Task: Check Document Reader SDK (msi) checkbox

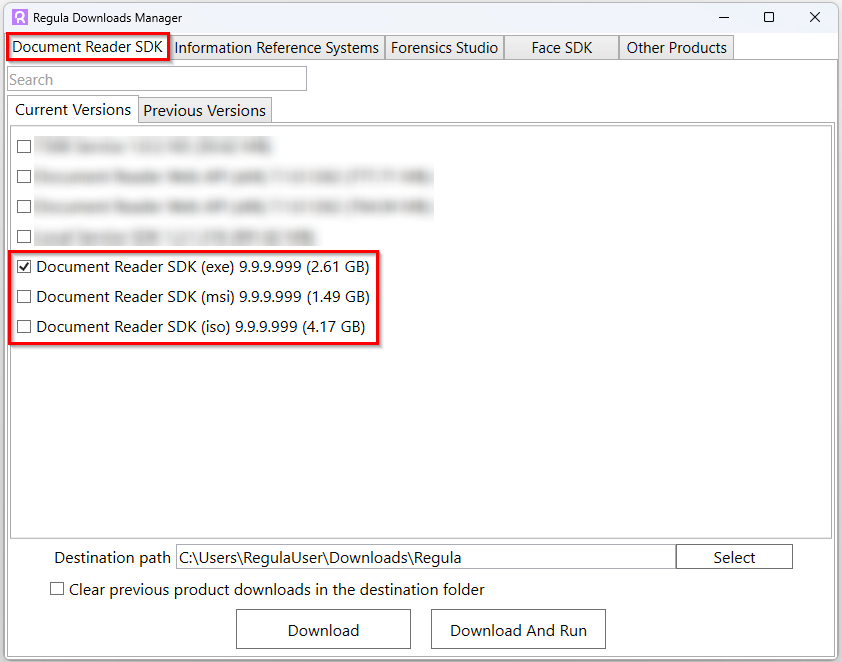Action: click(24, 296)
